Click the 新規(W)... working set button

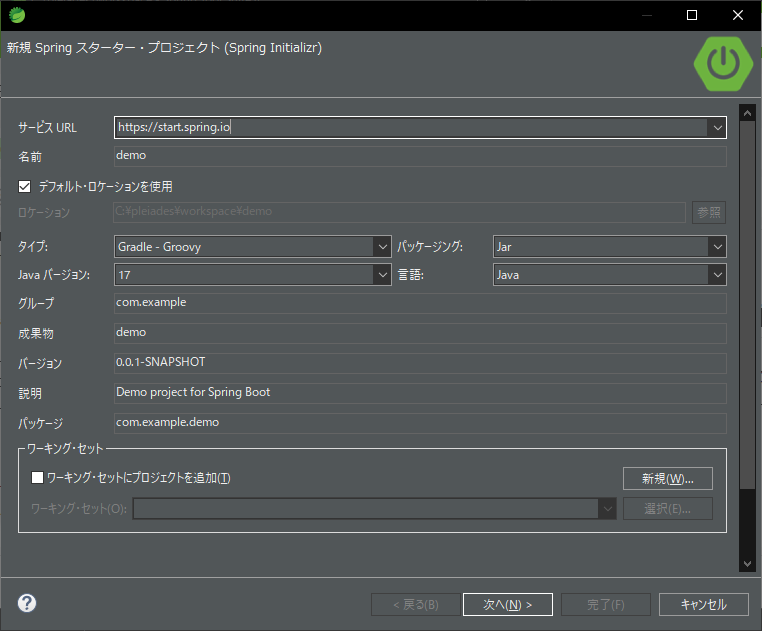tap(668, 479)
